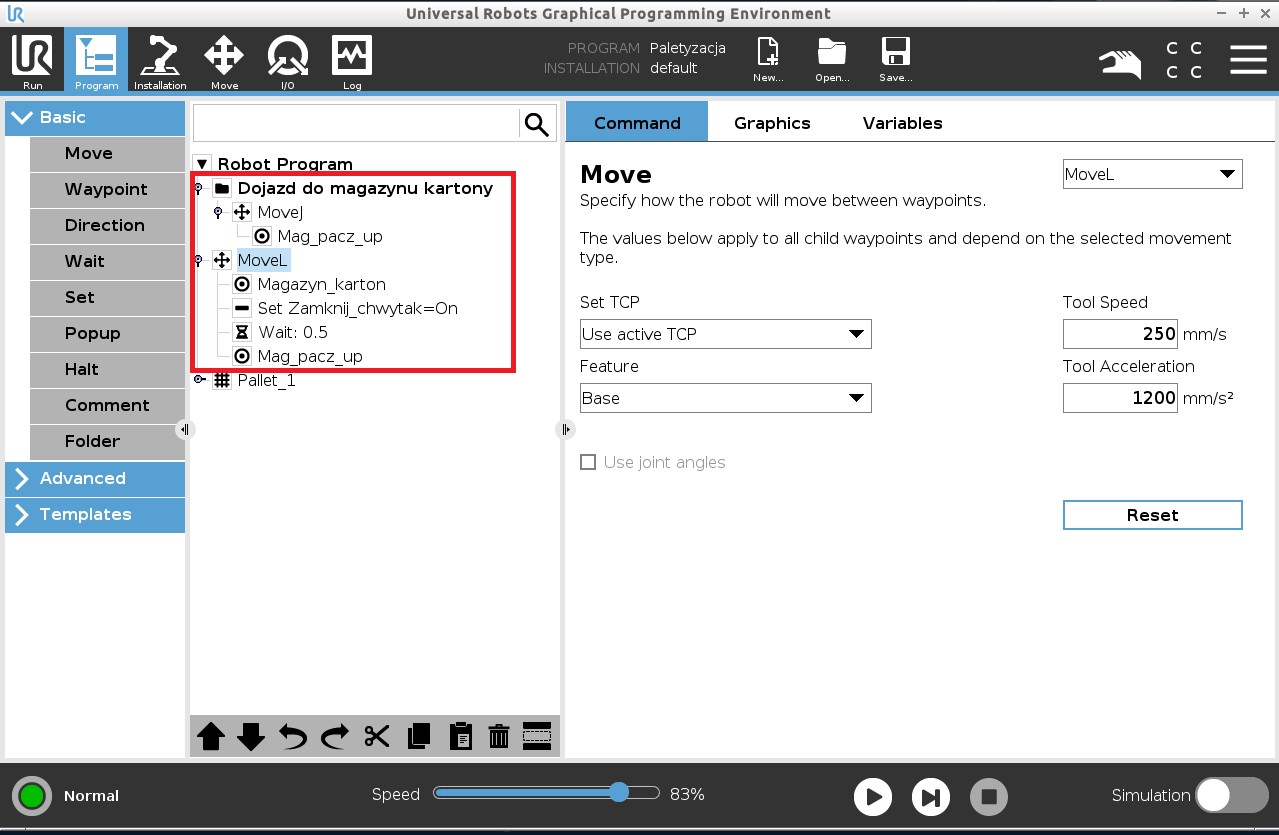This screenshot has height=835, width=1279.
Task: Select the Set Zamknij_chwytak=On node
Action: (x=357, y=308)
